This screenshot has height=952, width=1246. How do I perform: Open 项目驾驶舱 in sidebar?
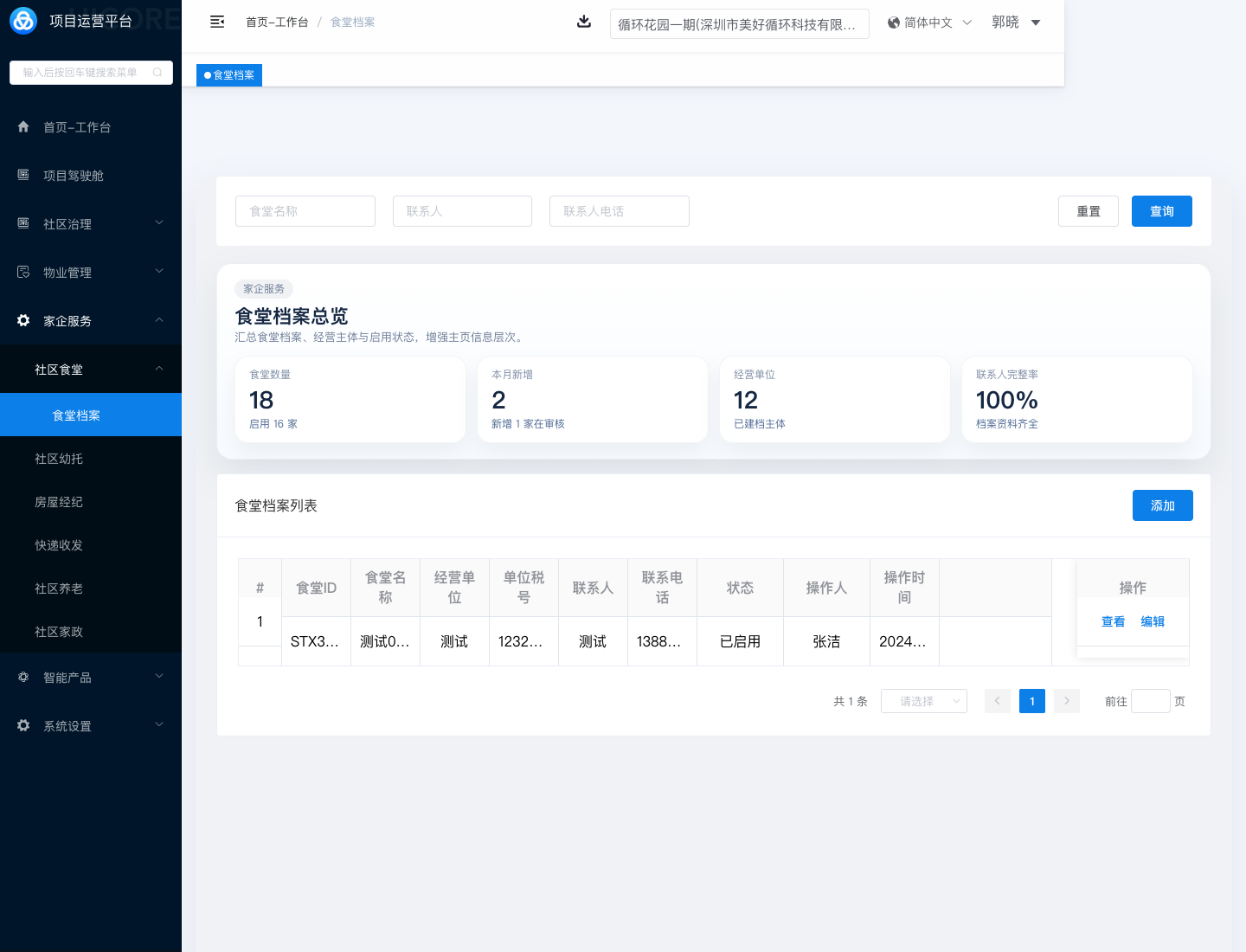click(x=74, y=176)
